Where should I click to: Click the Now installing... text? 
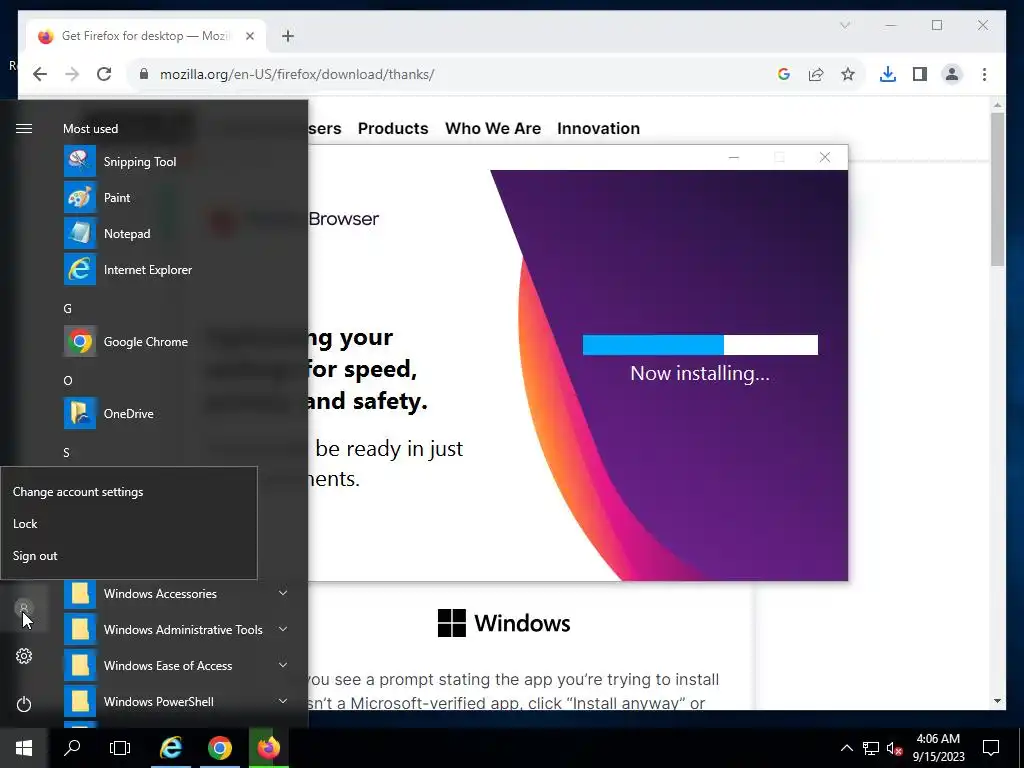[x=699, y=373]
